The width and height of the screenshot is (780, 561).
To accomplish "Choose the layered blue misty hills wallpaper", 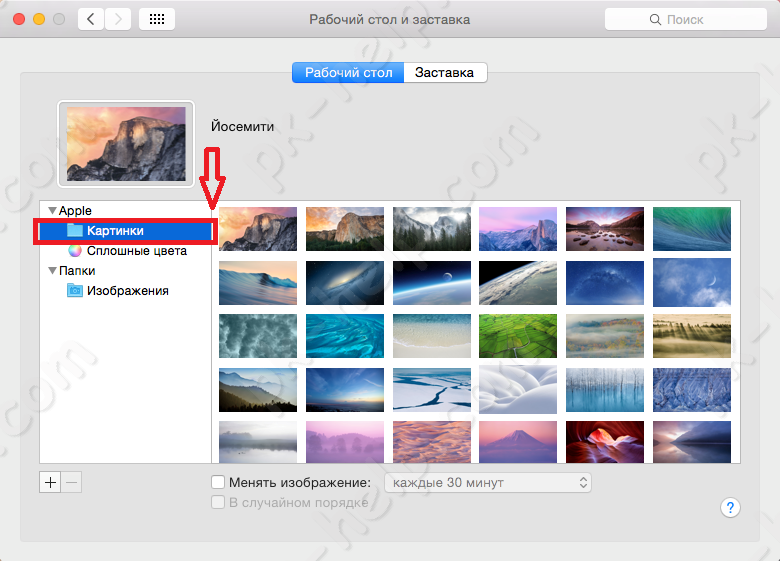I will [x=258, y=389].
